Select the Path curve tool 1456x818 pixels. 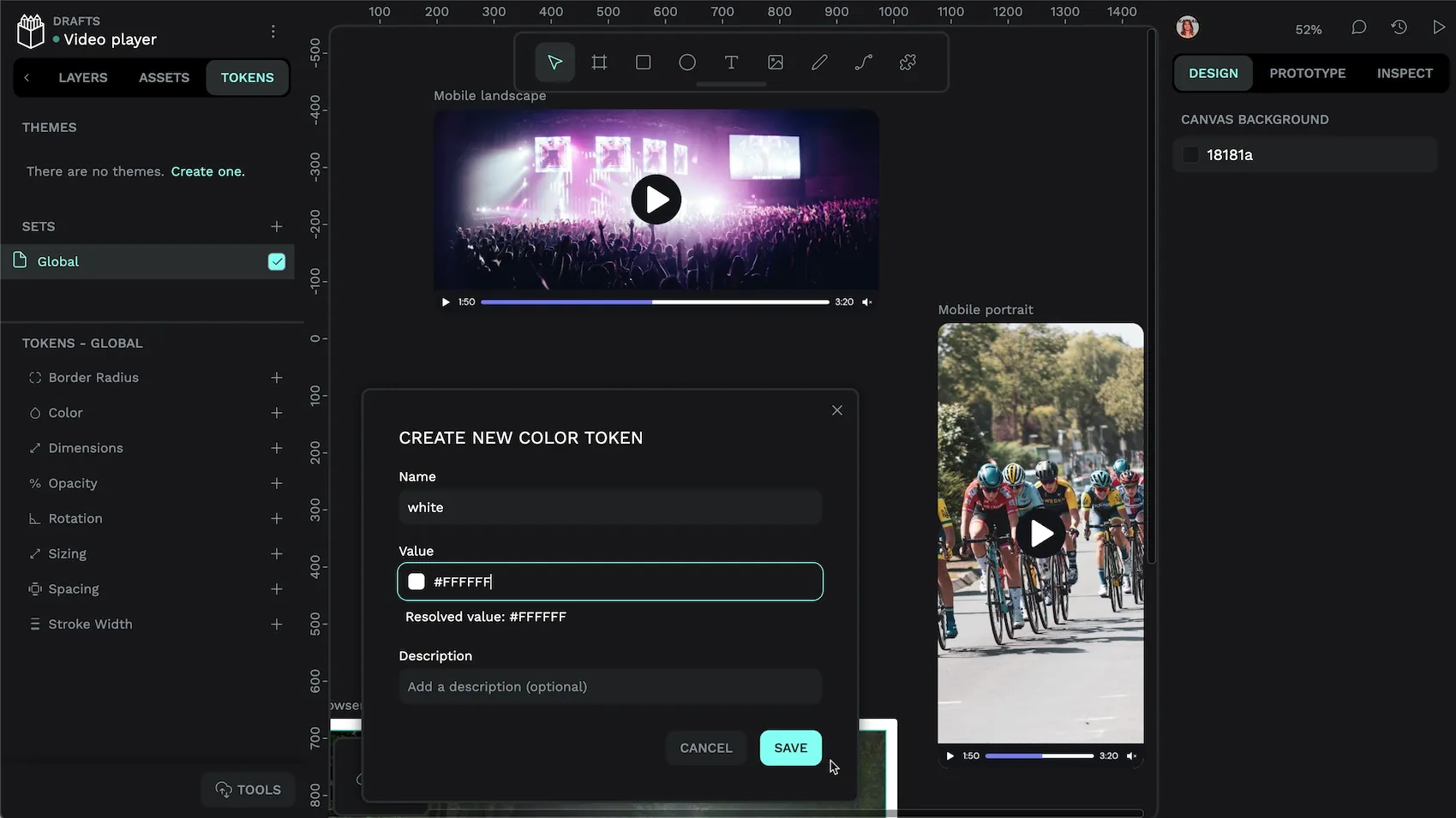[864, 63]
